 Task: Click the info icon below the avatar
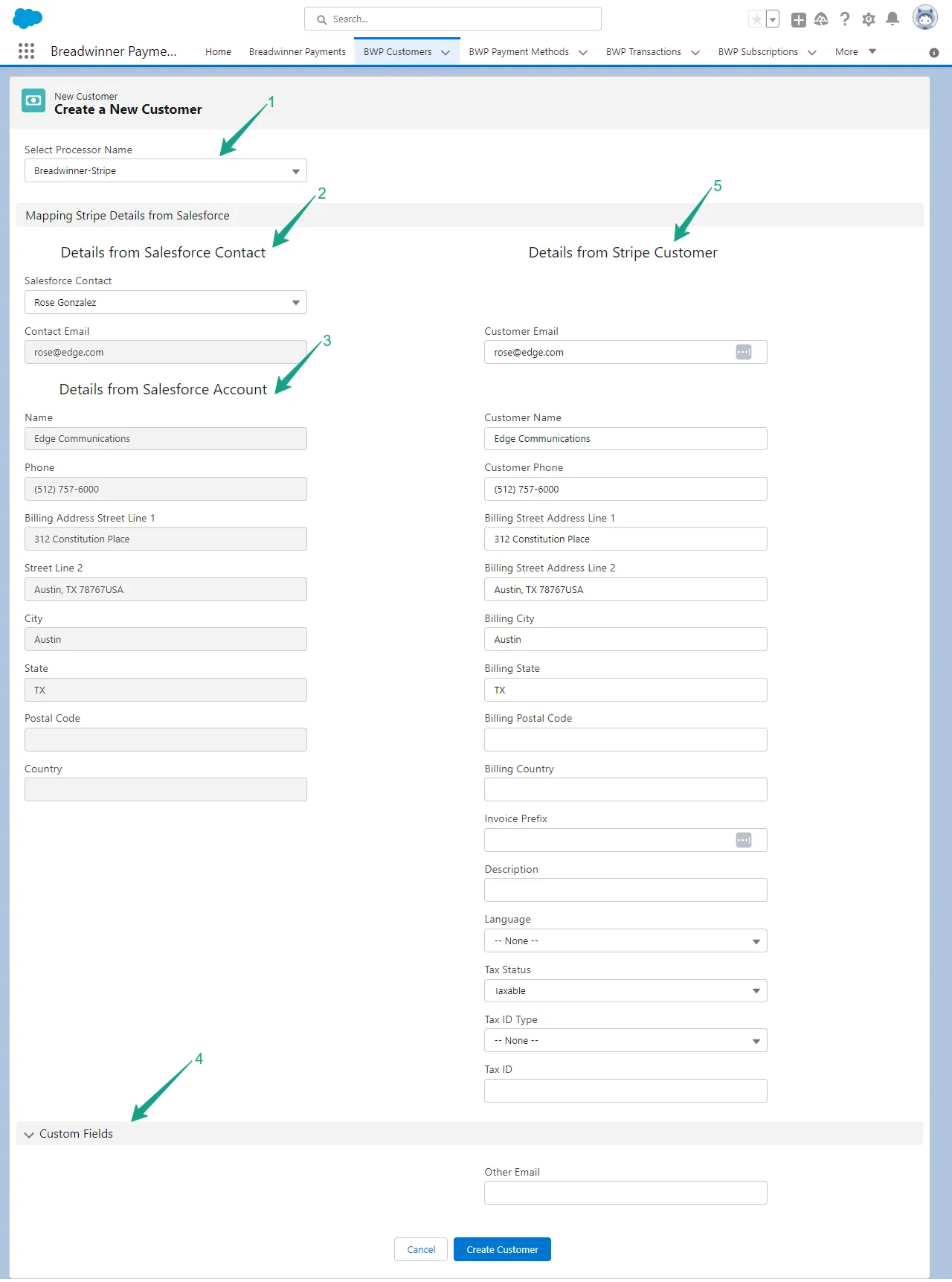click(934, 53)
